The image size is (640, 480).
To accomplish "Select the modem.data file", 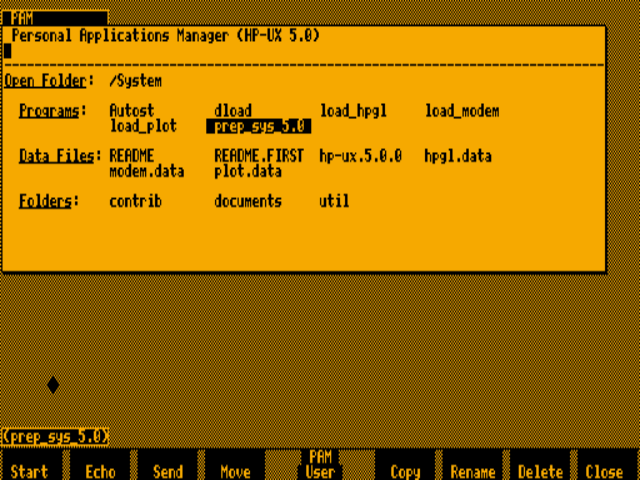I will pos(147,171).
